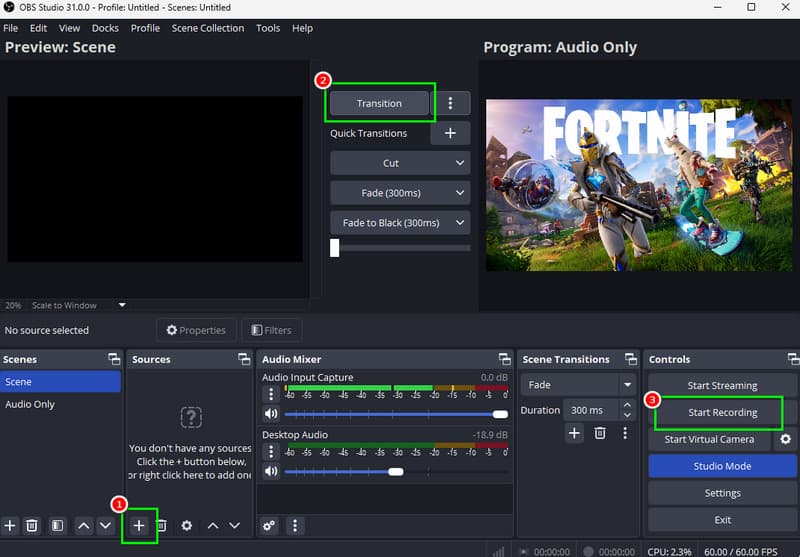The height and width of the screenshot is (557, 800).
Task: Add a quick transition with plus button
Action: tap(450, 133)
